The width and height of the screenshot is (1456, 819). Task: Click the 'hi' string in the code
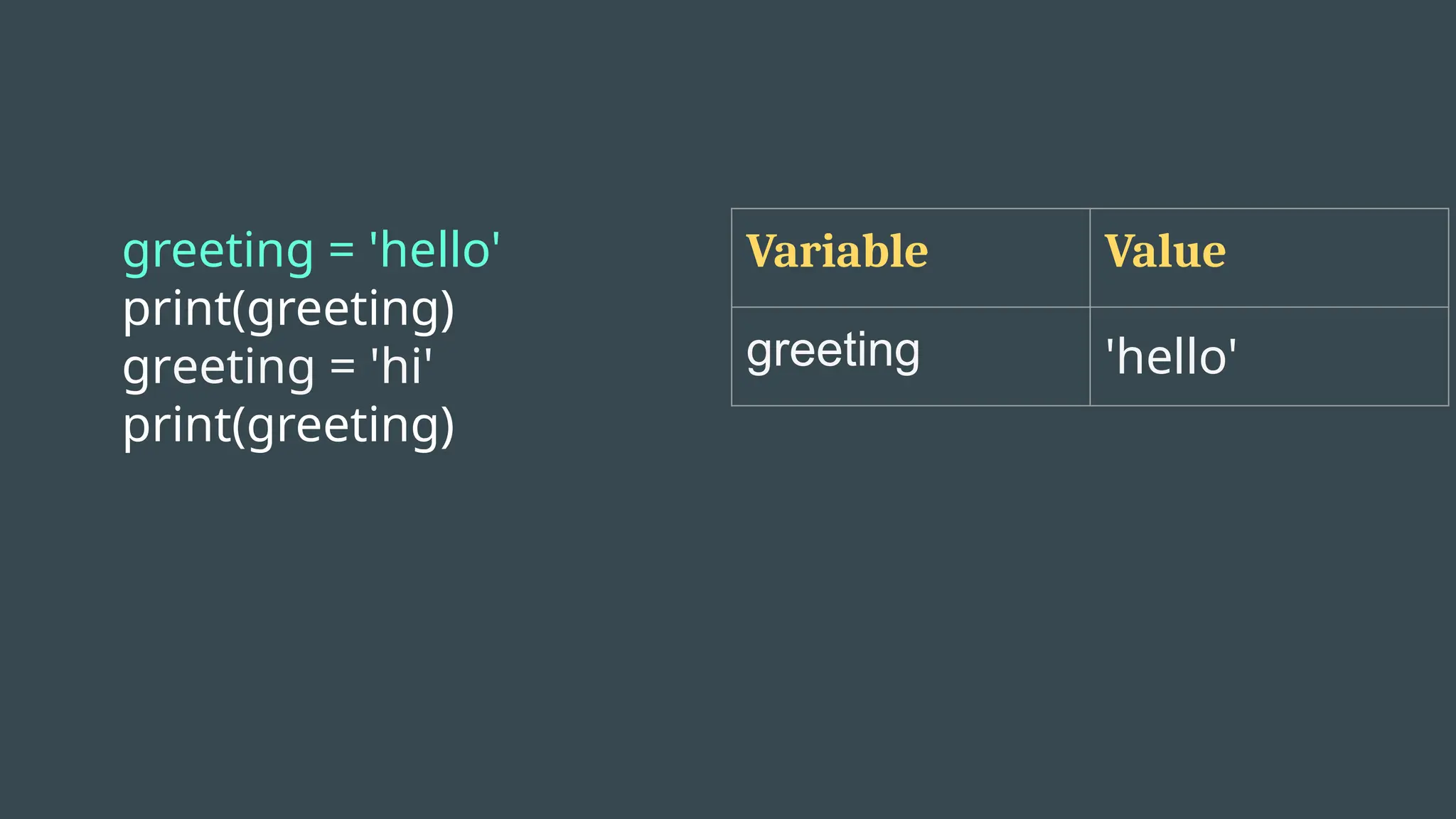pyautogui.click(x=401, y=368)
